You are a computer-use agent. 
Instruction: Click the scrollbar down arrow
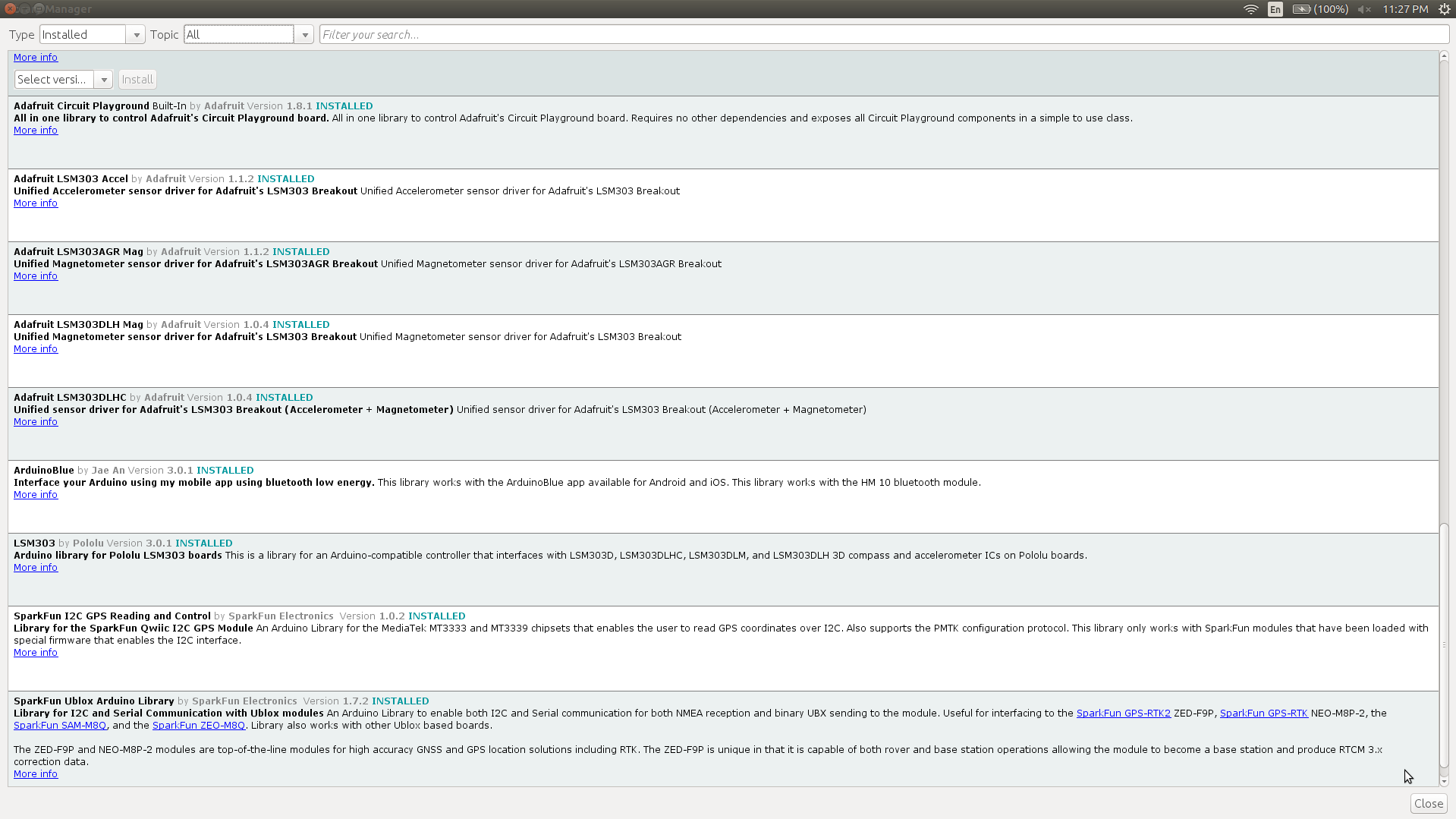coord(1444,782)
